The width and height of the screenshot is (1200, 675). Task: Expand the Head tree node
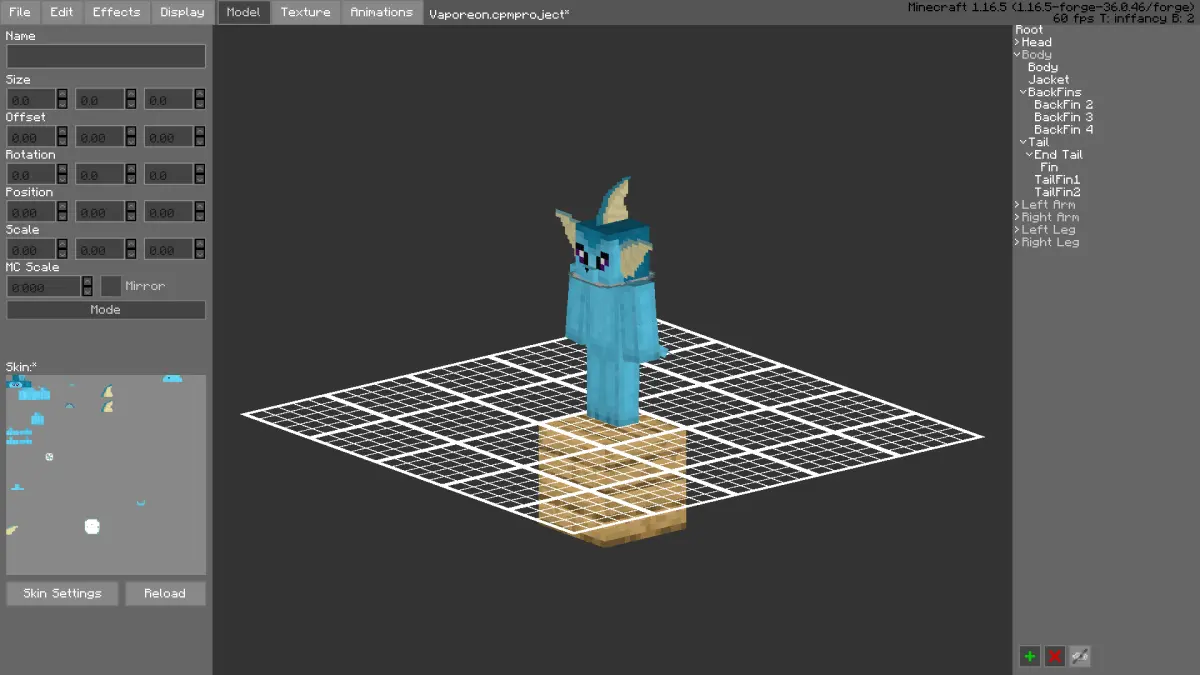tap(1017, 42)
